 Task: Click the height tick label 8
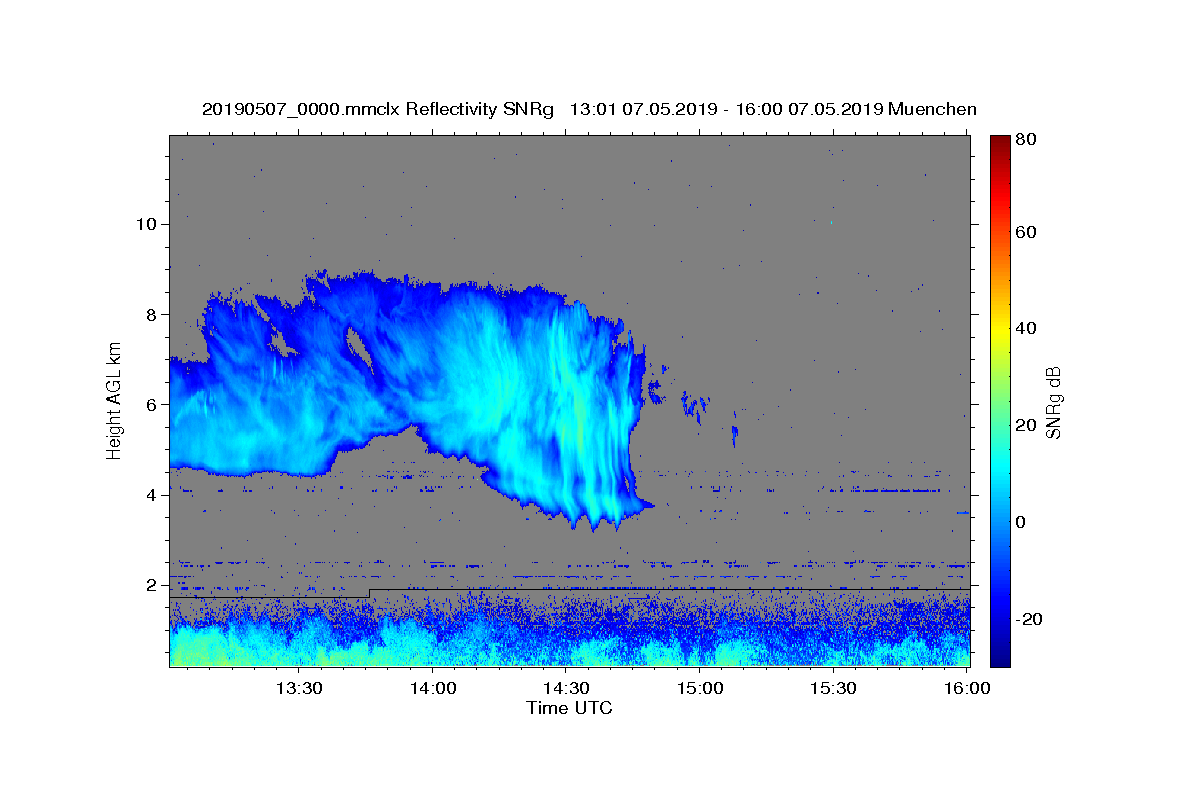[x=152, y=314]
